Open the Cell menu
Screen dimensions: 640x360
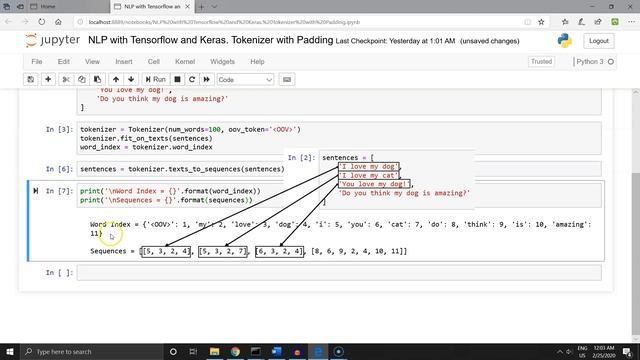(153, 62)
